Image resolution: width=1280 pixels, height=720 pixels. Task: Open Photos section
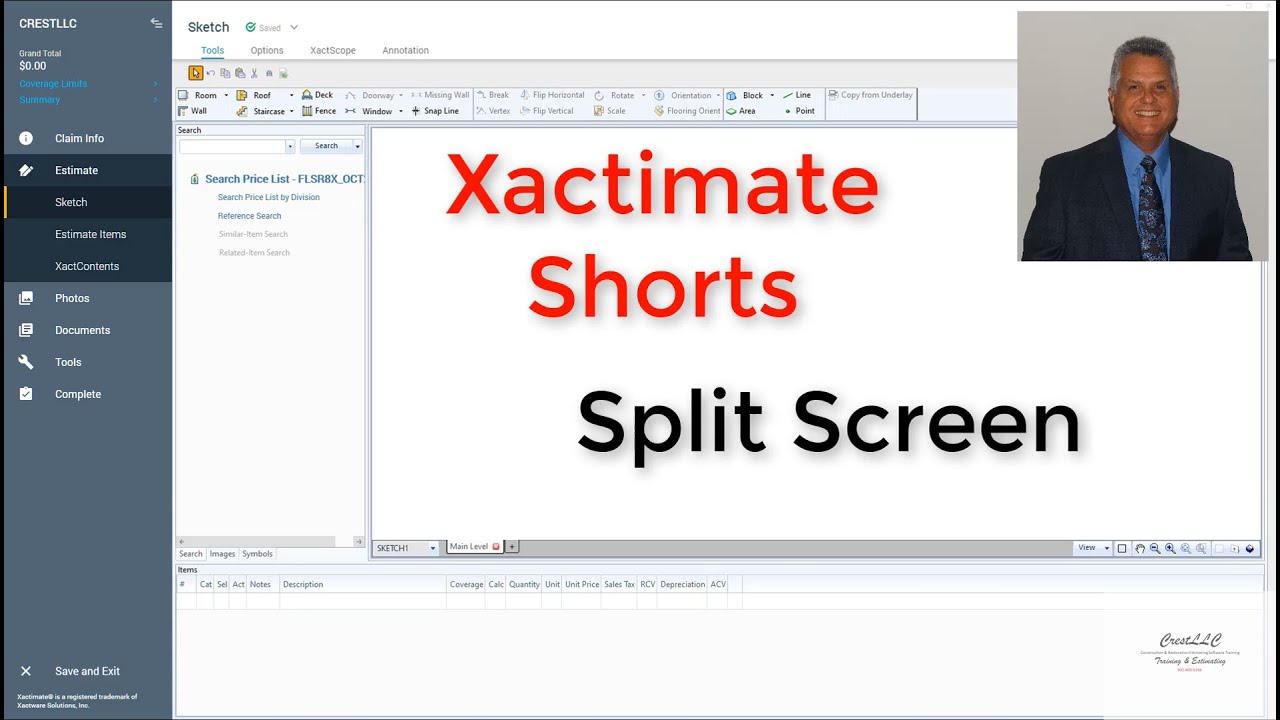pos(88,298)
